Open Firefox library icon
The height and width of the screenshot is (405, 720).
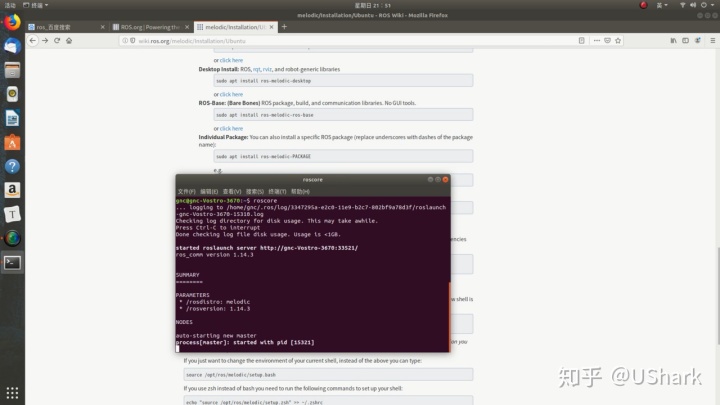pos(673,40)
